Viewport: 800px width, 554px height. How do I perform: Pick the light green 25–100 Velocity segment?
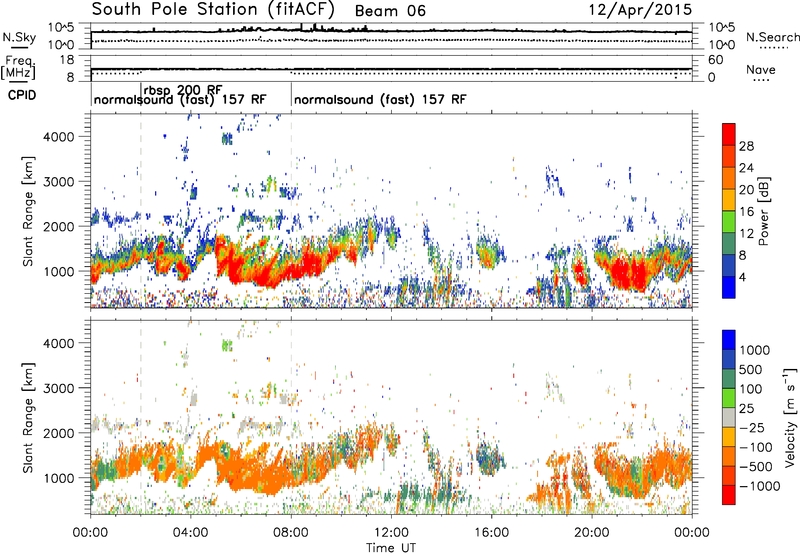[x=729, y=398]
